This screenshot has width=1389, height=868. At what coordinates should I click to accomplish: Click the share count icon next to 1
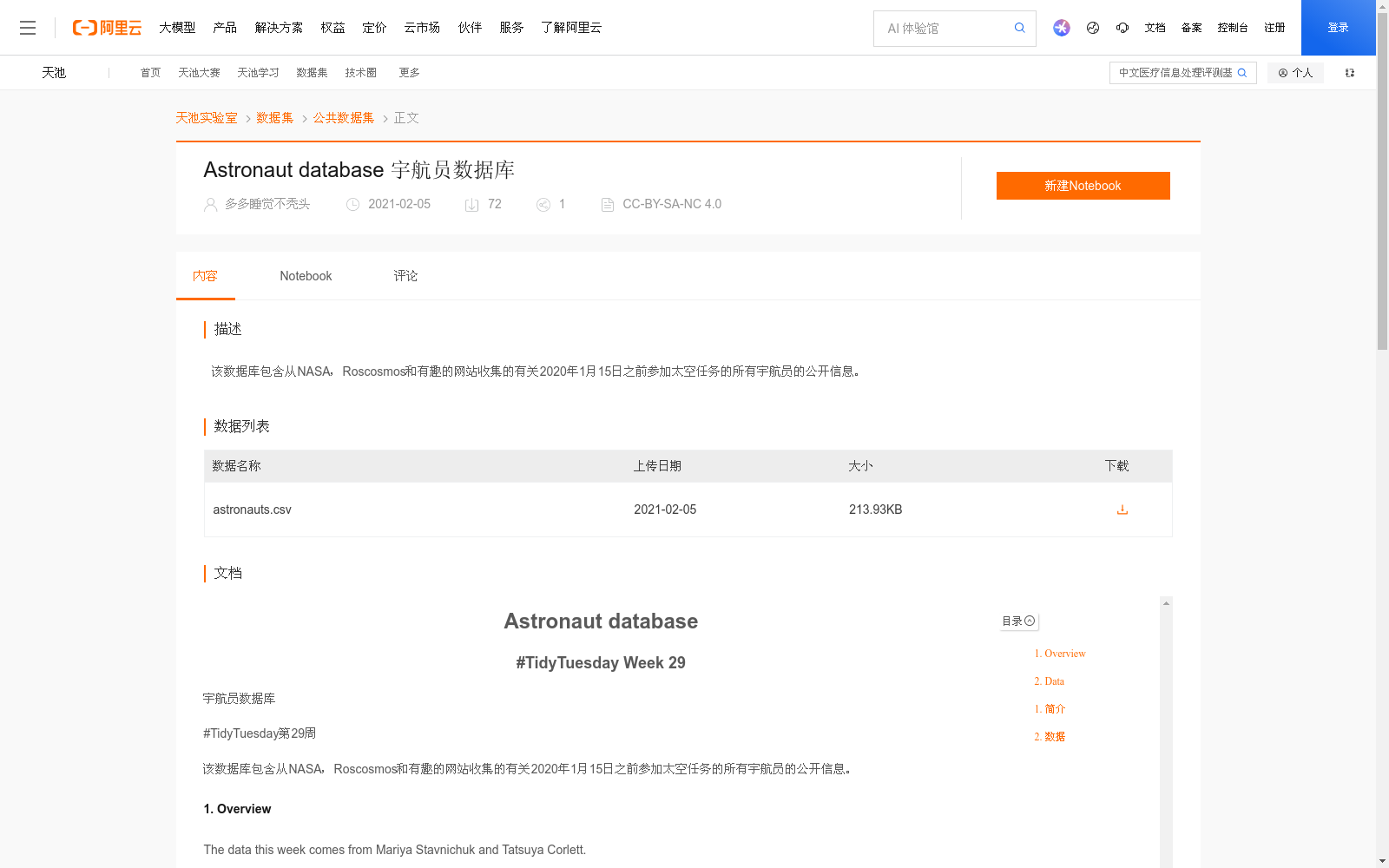pyautogui.click(x=543, y=205)
